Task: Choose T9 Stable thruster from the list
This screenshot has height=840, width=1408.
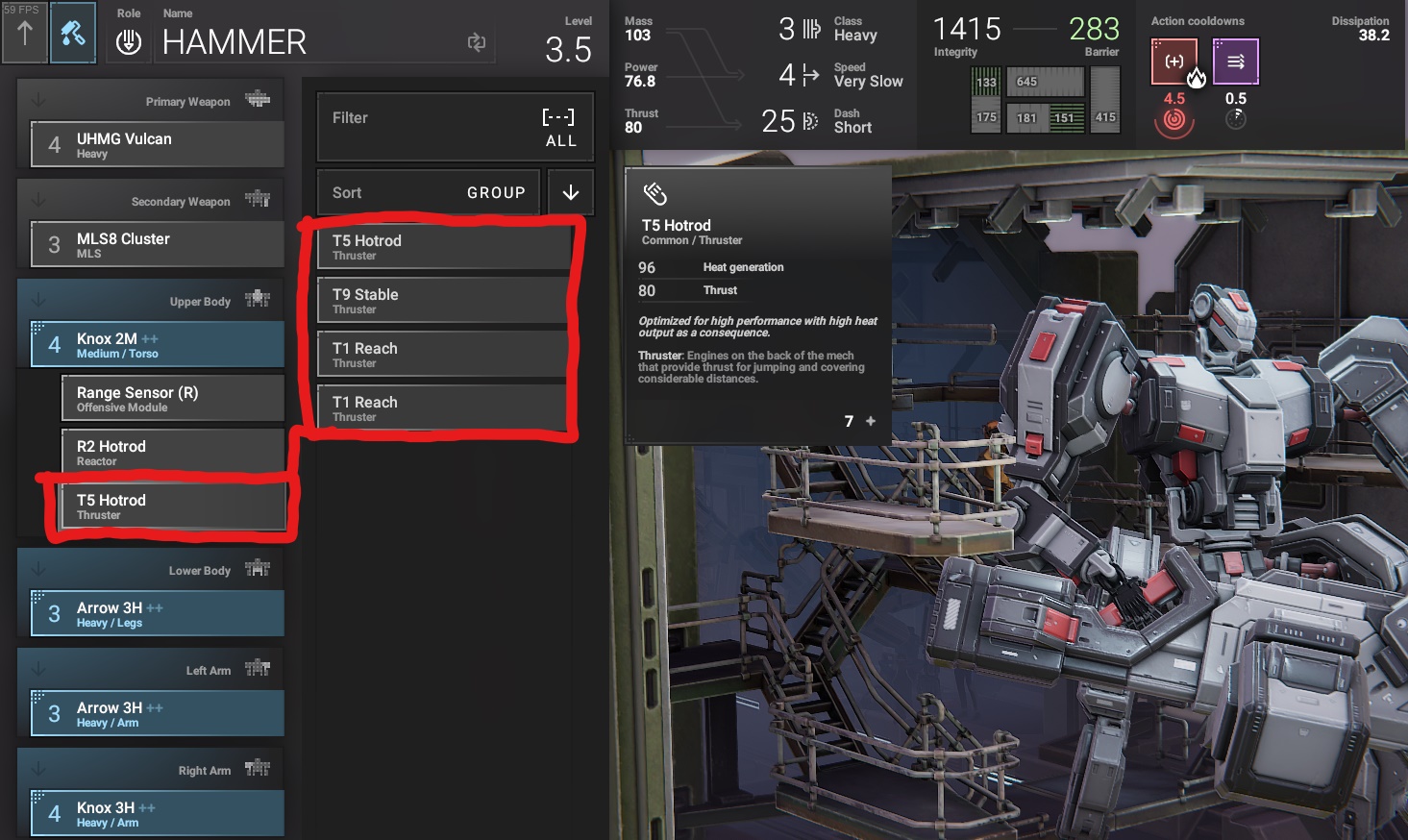Action: pyautogui.click(x=442, y=300)
